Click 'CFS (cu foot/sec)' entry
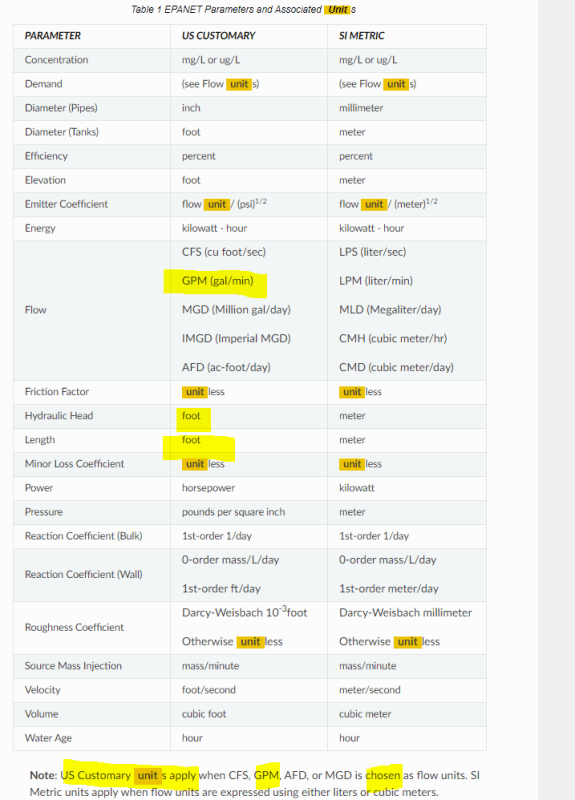 (x=223, y=252)
